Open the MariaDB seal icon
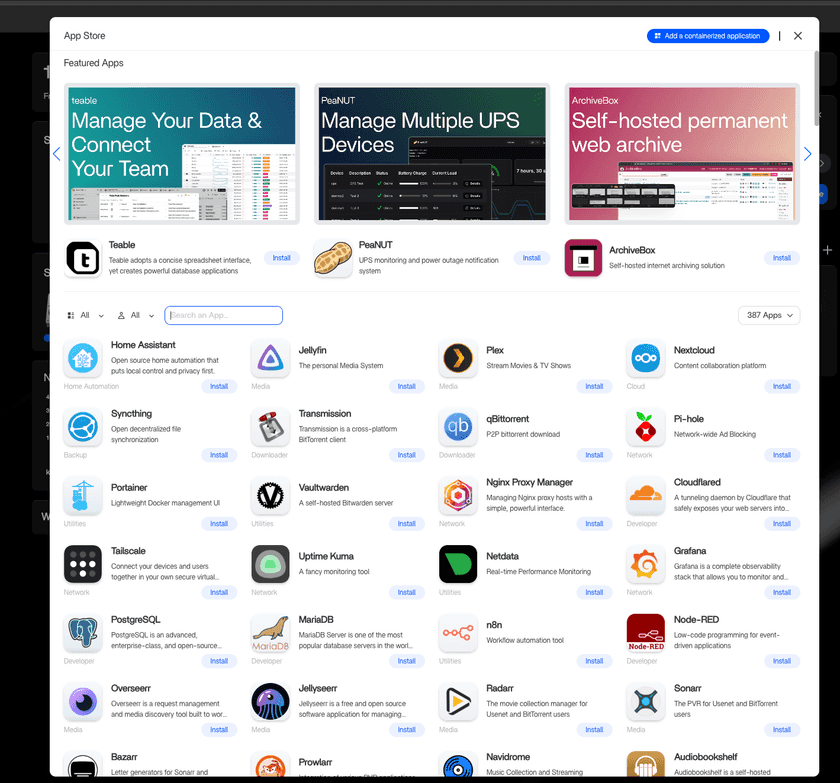The width and height of the screenshot is (840, 783). click(270, 633)
